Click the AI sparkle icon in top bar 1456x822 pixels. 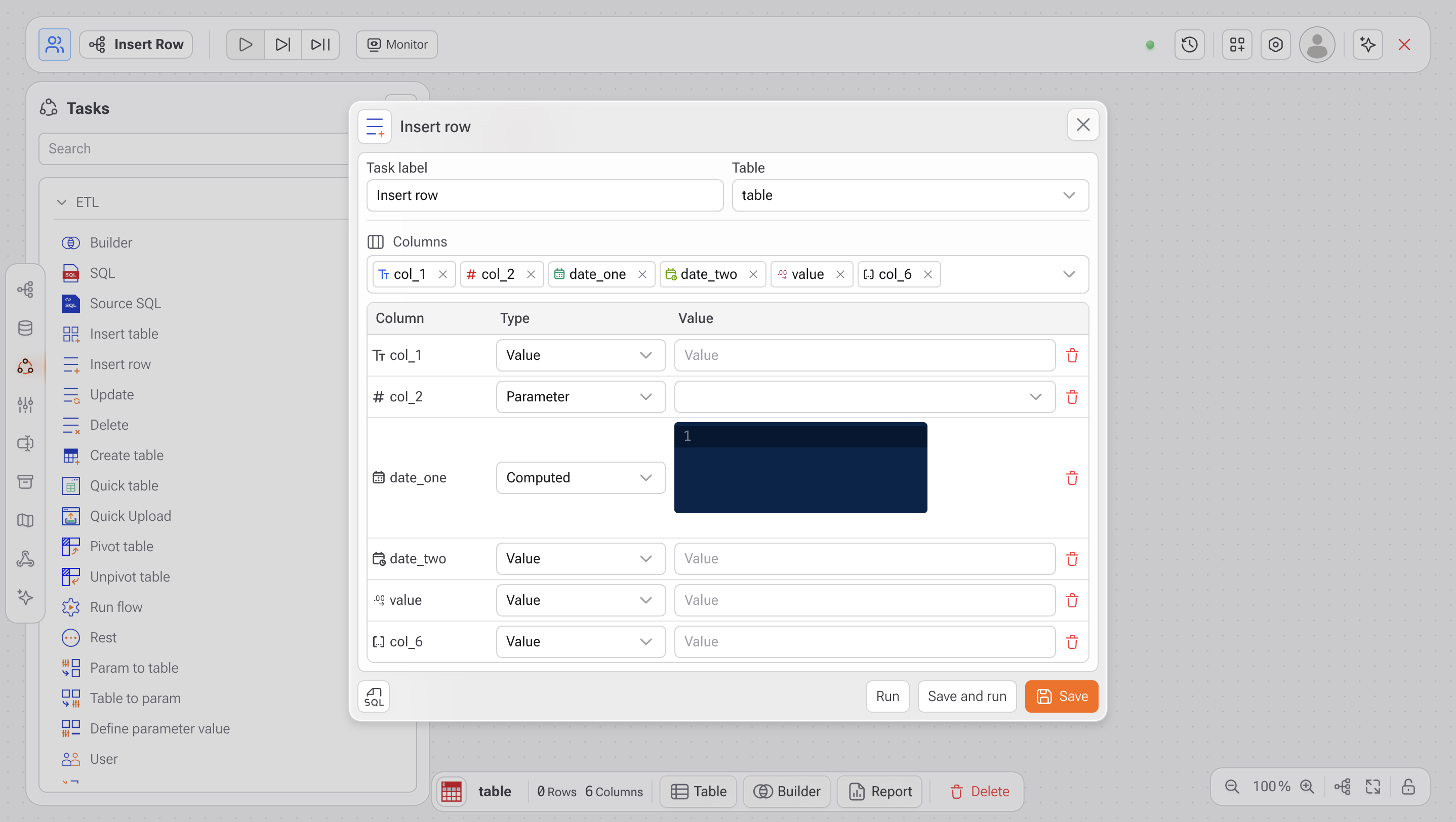(1367, 45)
